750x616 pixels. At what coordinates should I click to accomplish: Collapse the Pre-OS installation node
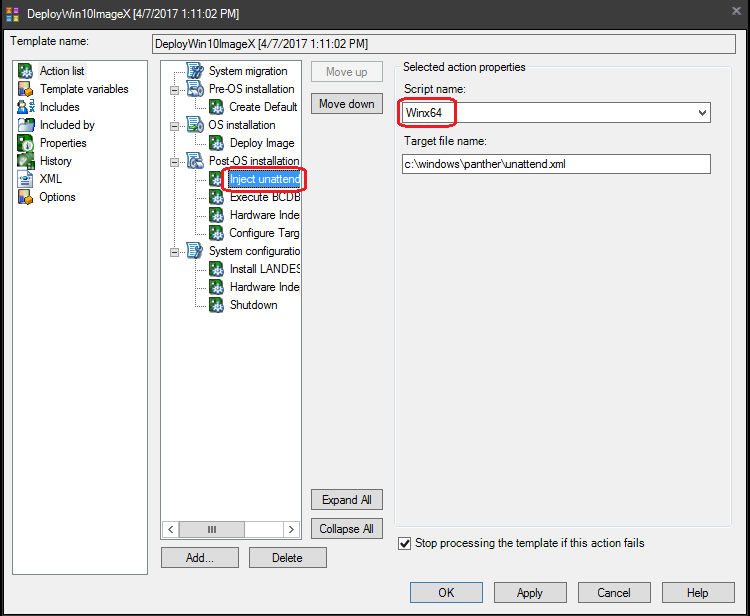[175, 89]
